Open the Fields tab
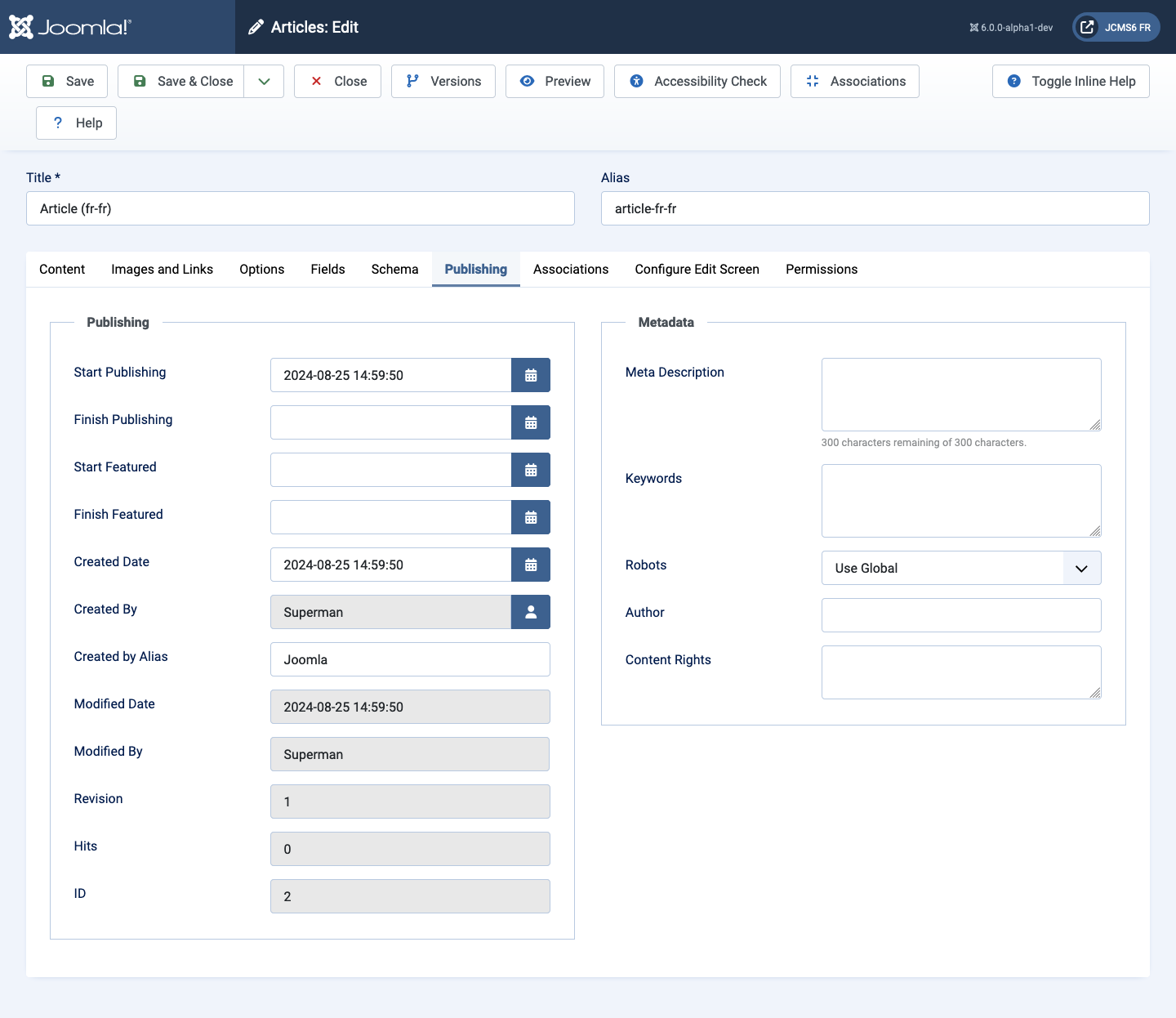This screenshot has width=1176, height=1018. 327,269
